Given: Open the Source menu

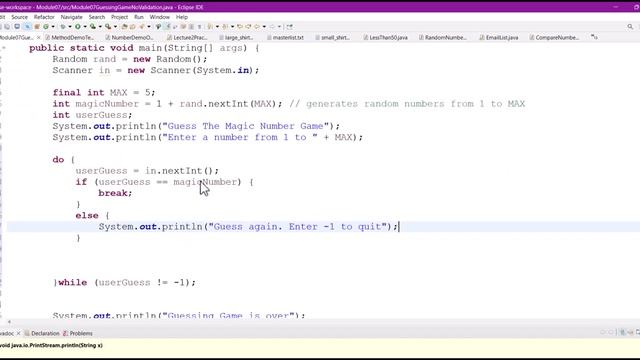Looking at the screenshot, I should pos(19,17).
